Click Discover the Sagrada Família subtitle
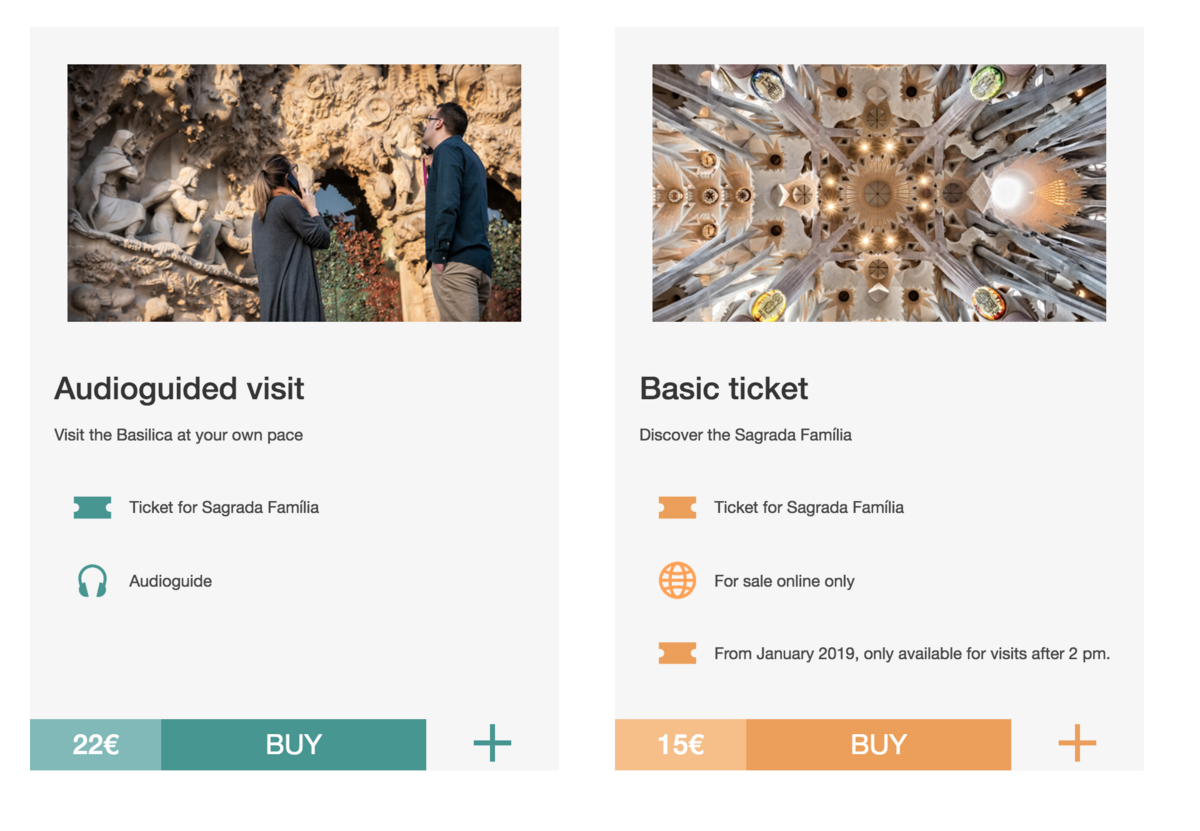The height and width of the screenshot is (831, 1200). 745,435
